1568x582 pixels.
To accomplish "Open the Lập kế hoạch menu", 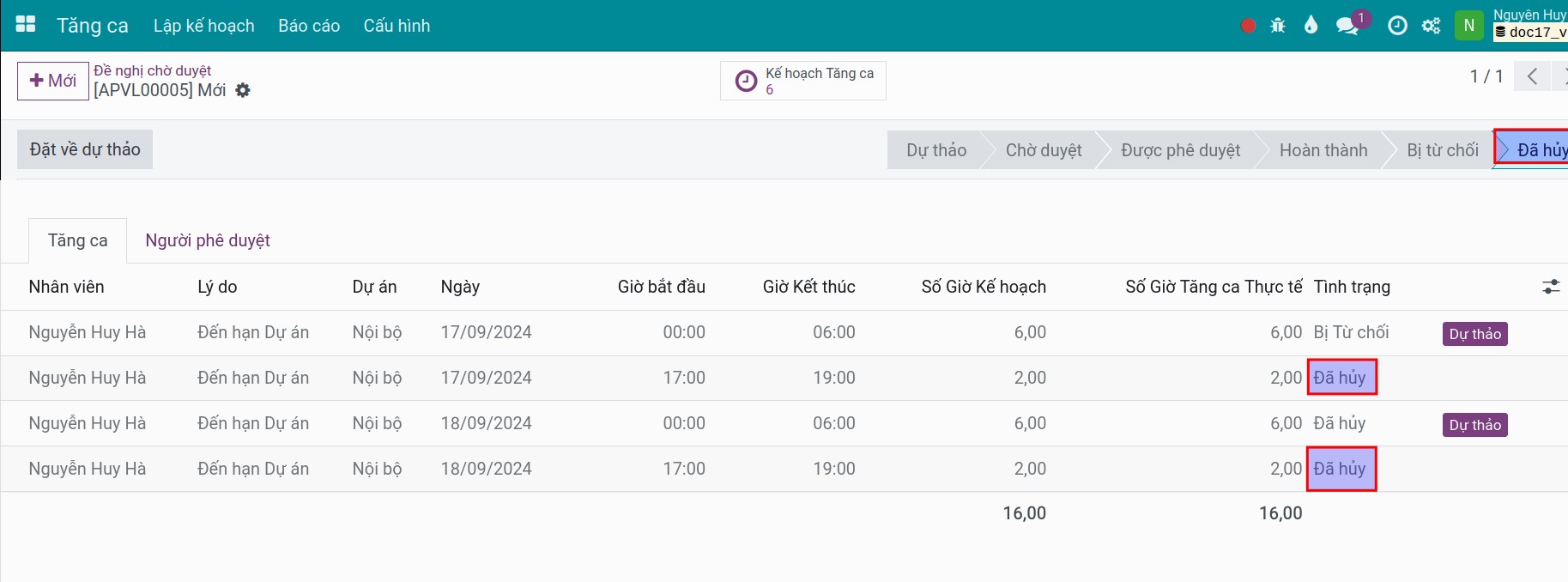I will click(204, 26).
